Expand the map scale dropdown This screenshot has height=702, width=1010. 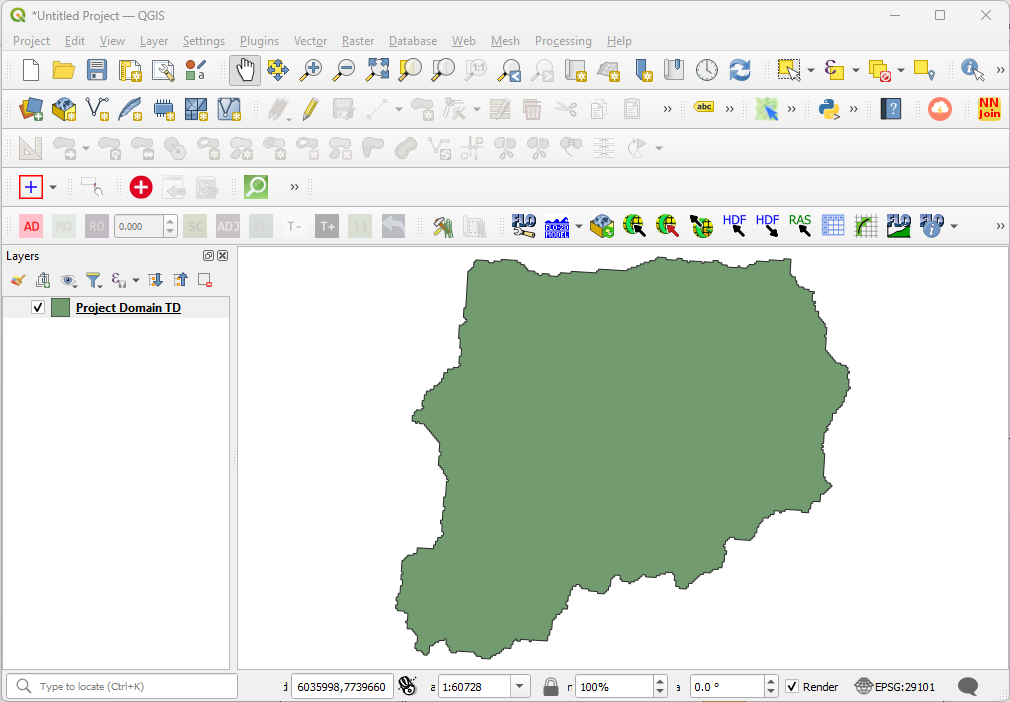tap(520, 687)
